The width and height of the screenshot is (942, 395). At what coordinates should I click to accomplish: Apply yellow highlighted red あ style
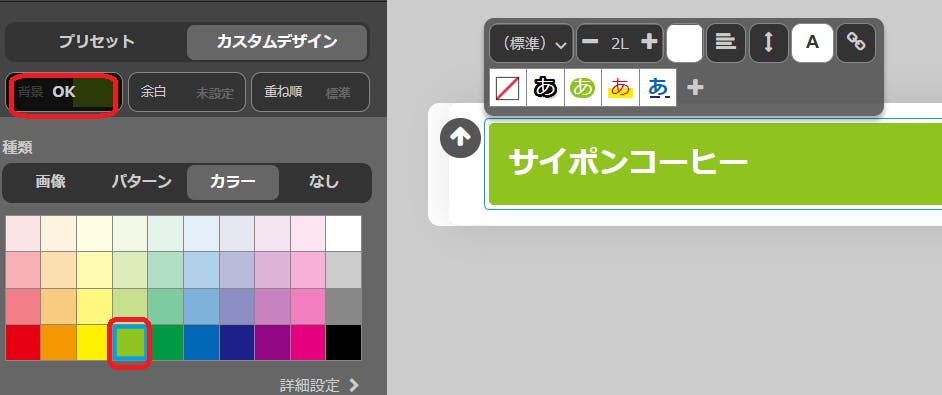click(620, 88)
